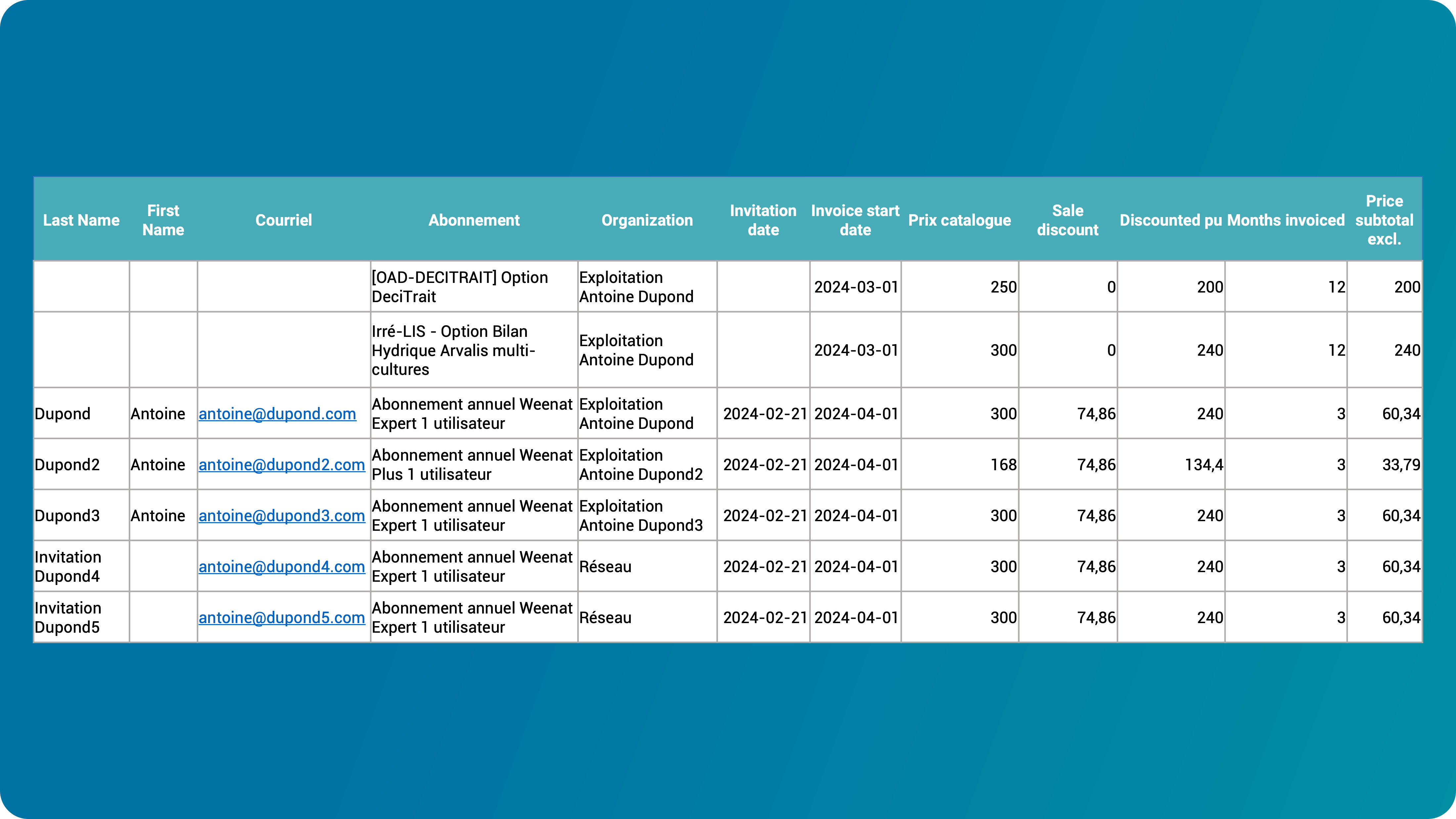
Task: Open the antoine@dupond4.com email link
Action: click(282, 566)
